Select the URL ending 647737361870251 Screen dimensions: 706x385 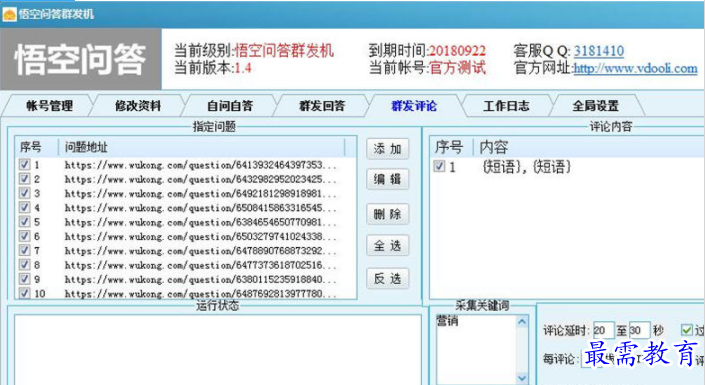tap(200, 265)
